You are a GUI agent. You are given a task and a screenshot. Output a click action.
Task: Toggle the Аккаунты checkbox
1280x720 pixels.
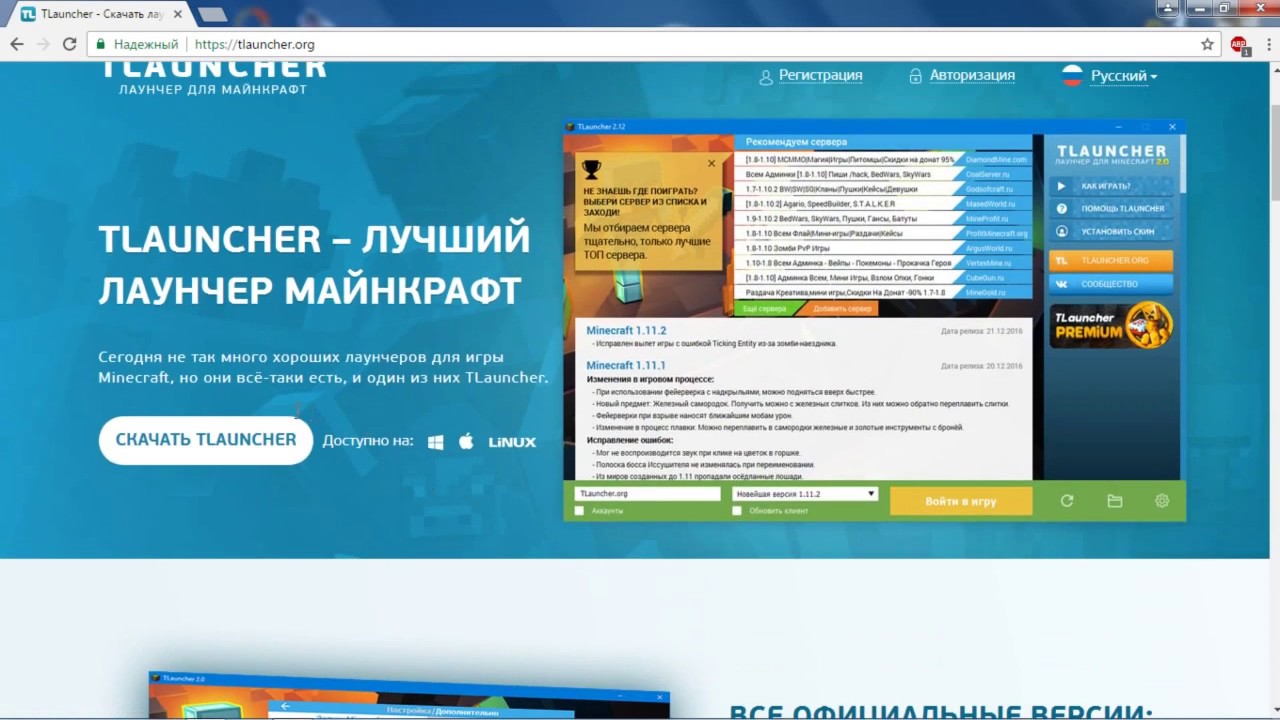[x=579, y=511]
